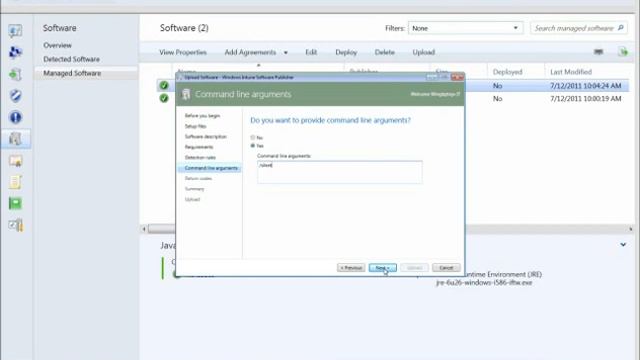Sort the list by Last Modified column
This screenshot has width=640, height=360.
(571, 72)
